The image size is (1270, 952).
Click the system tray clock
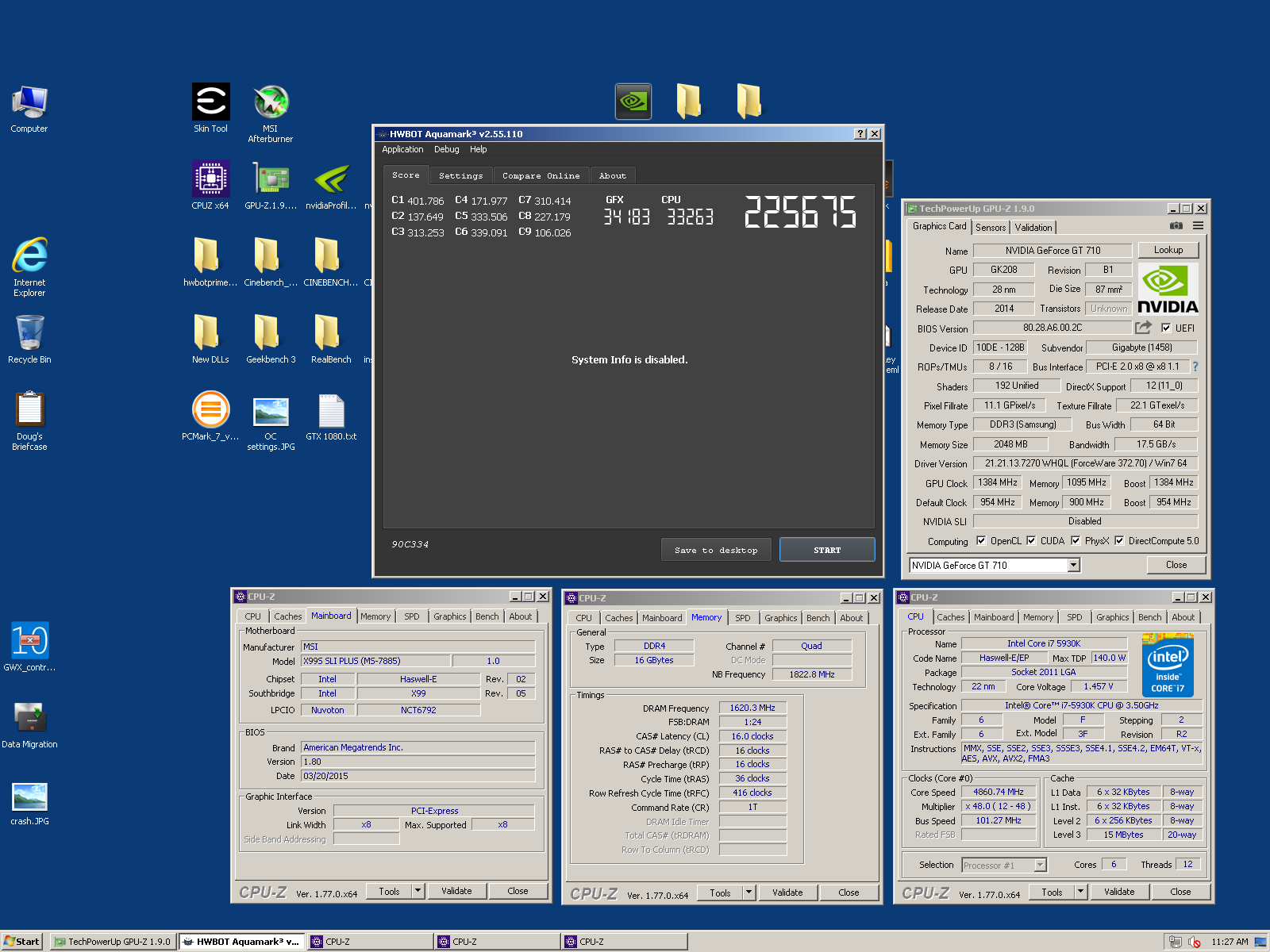tap(1230, 942)
